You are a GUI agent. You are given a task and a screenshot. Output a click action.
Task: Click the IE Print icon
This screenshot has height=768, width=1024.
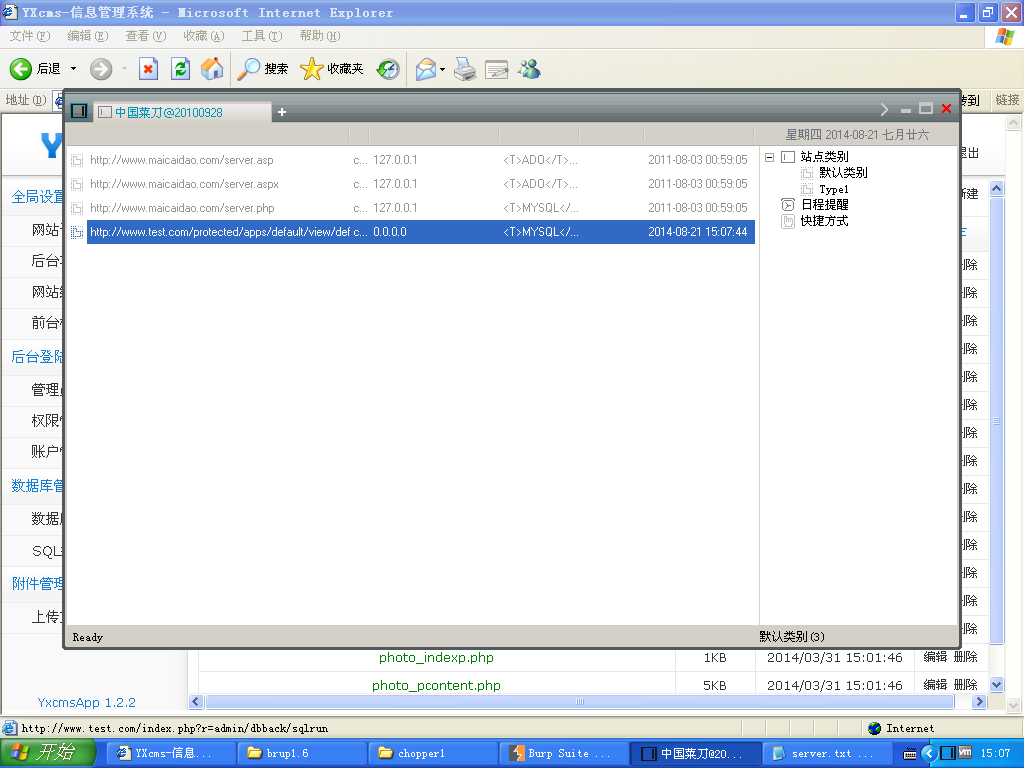click(465, 69)
